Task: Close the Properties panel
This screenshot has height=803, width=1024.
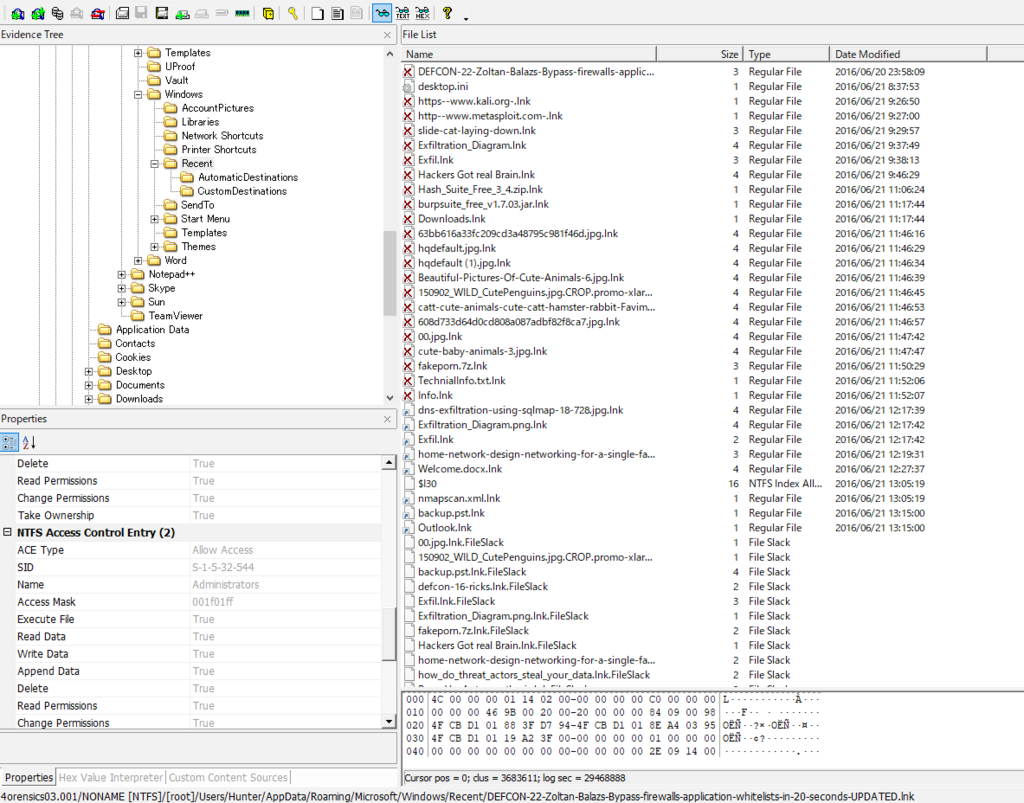Action: click(387, 419)
